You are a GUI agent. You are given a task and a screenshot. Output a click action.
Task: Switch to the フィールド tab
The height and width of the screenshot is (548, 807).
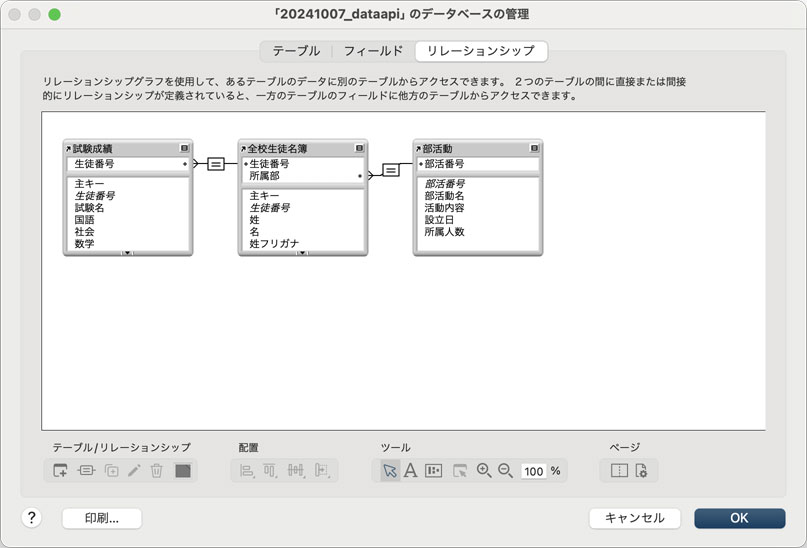click(x=373, y=51)
